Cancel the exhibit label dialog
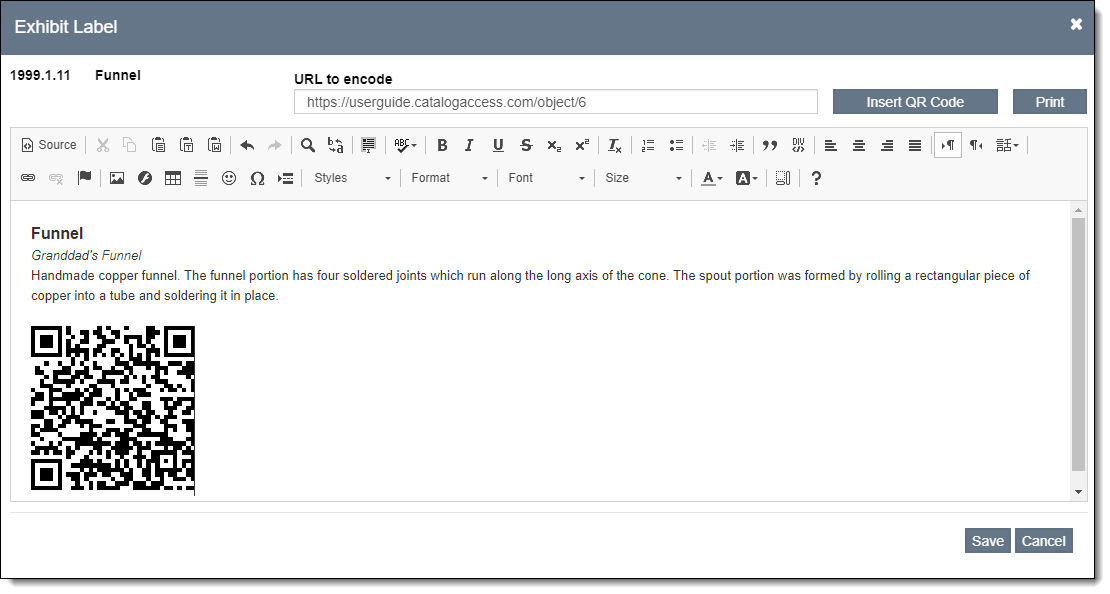 [x=1043, y=541]
